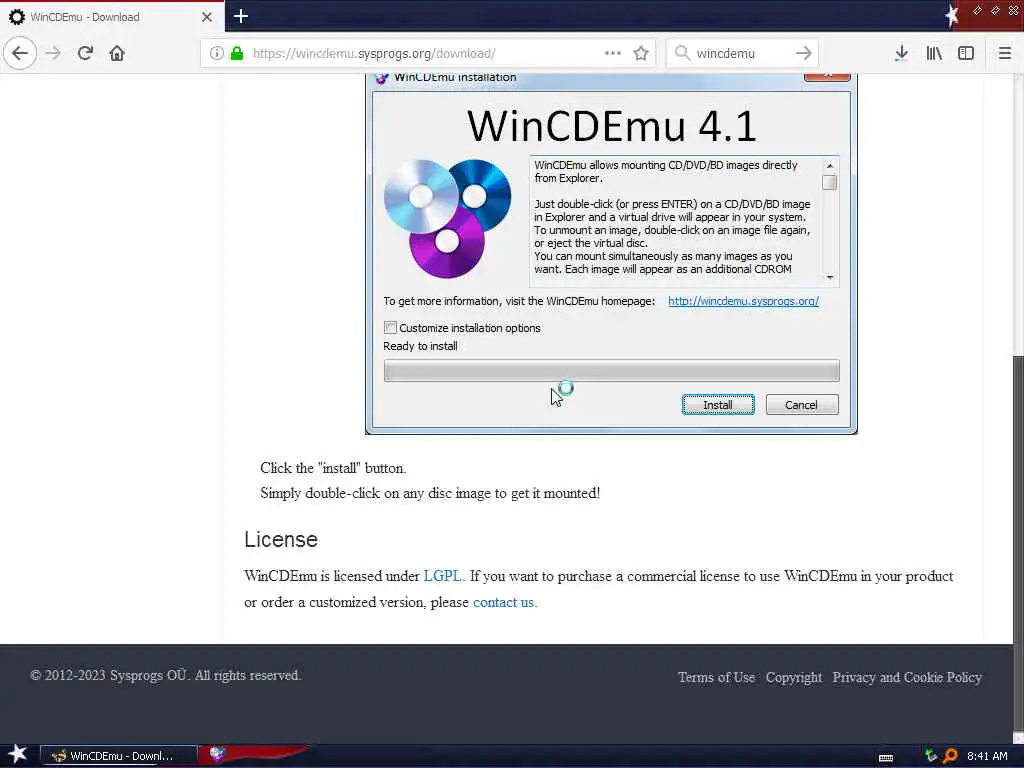This screenshot has width=1024, height=768.
Task: Open the browser hamburger menu
Action: (x=1004, y=53)
